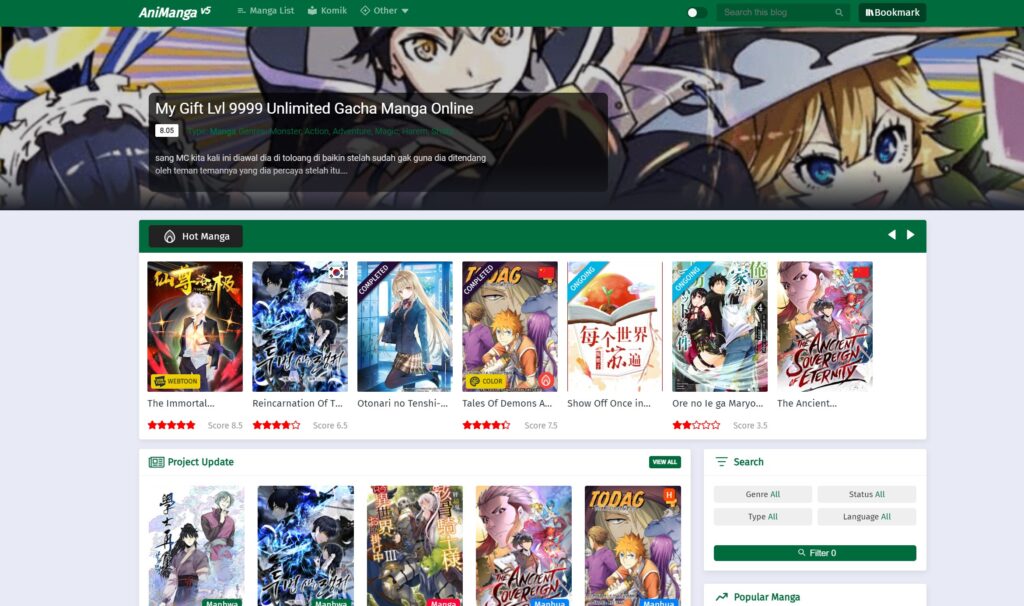This screenshot has height=606, width=1024.
Task: Open Ore no Ie ga Maryo... cover thumbnail
Action: point(720,327)
